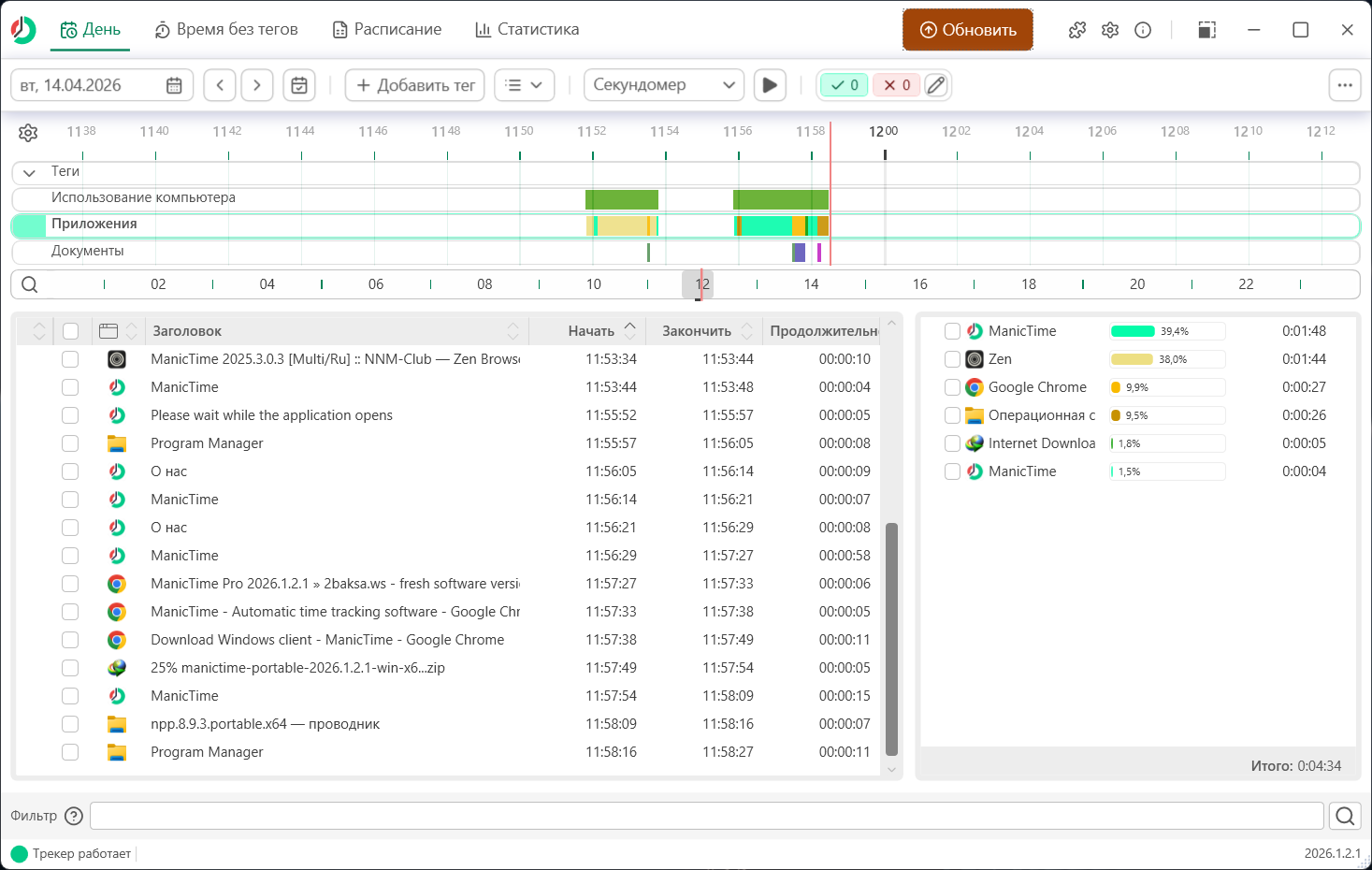Screen dimensions: 1372x870
Task: Run the filter search magnifier button
Action: click(x=1345, y=816)
